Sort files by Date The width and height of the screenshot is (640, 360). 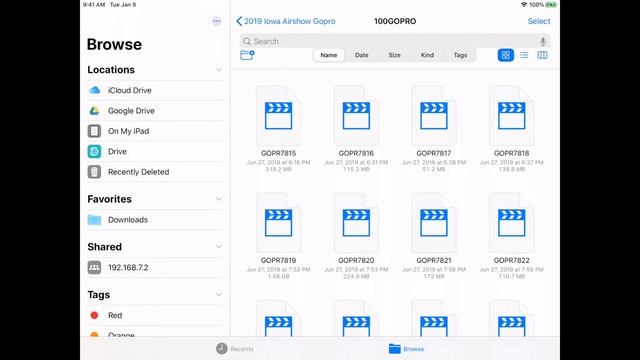(x=362, y=55)
